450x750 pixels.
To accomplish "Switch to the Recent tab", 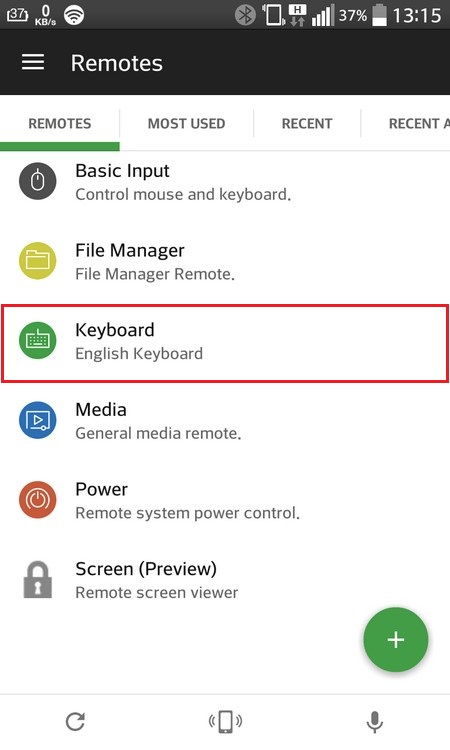I will pyautogui.click(x=307, y=123).
